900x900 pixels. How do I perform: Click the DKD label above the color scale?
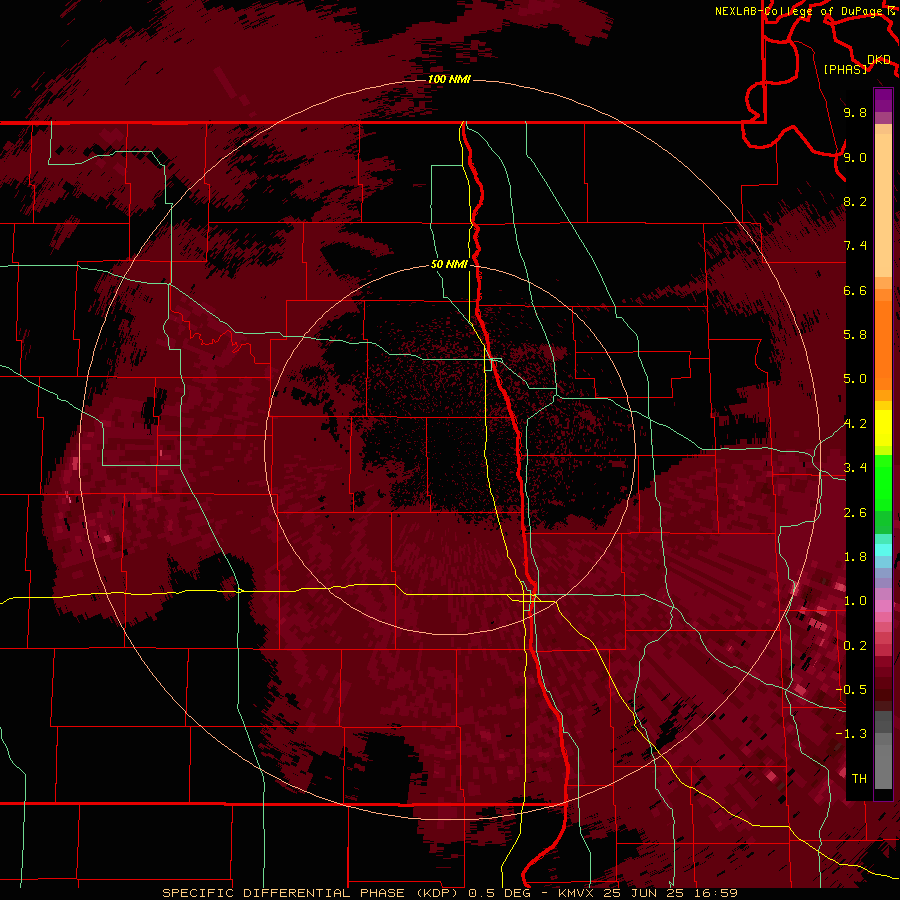click(x=879, y=60)
